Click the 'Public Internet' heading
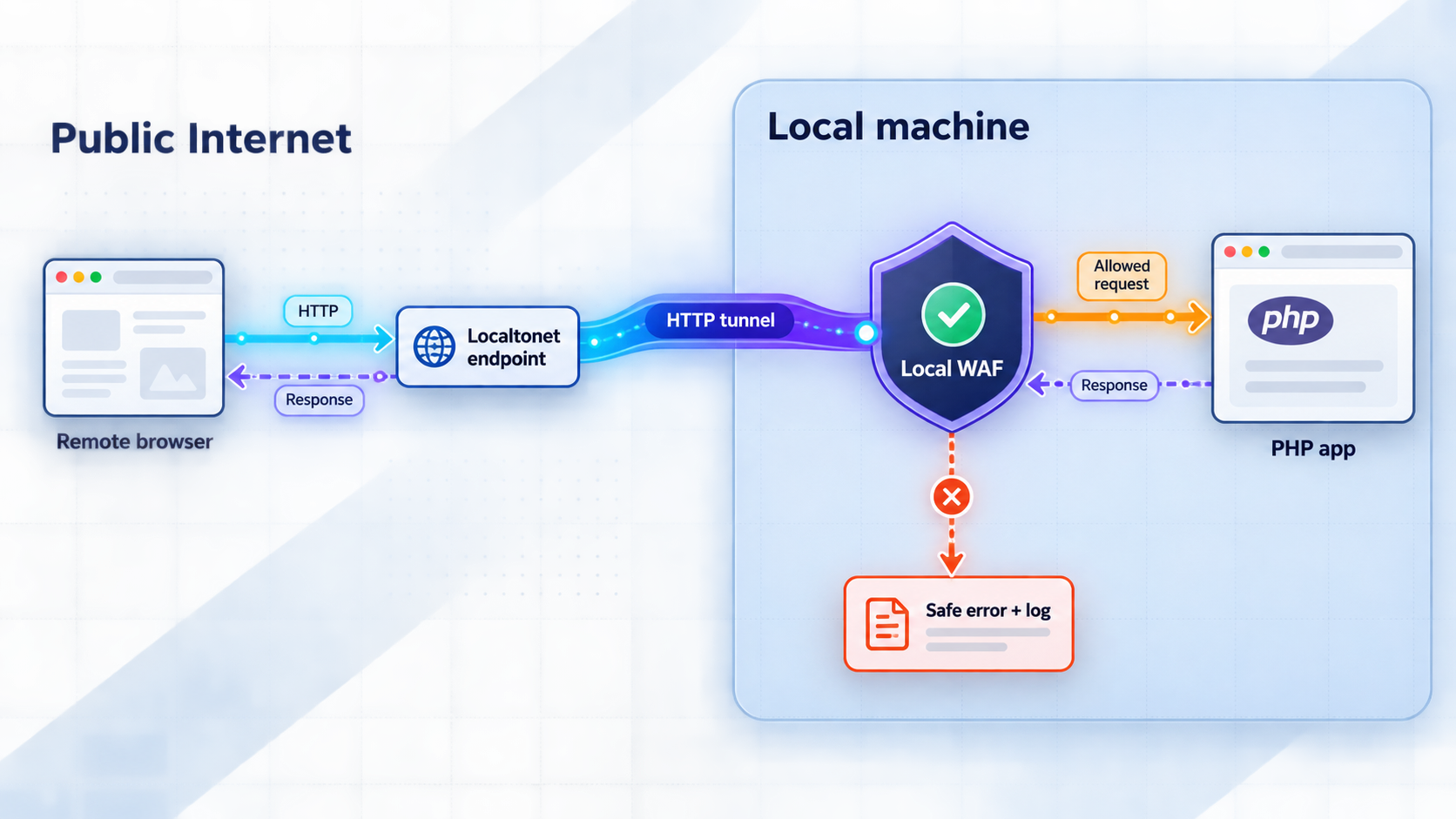This screenshot has height=819, width=1456. (200, 138)
